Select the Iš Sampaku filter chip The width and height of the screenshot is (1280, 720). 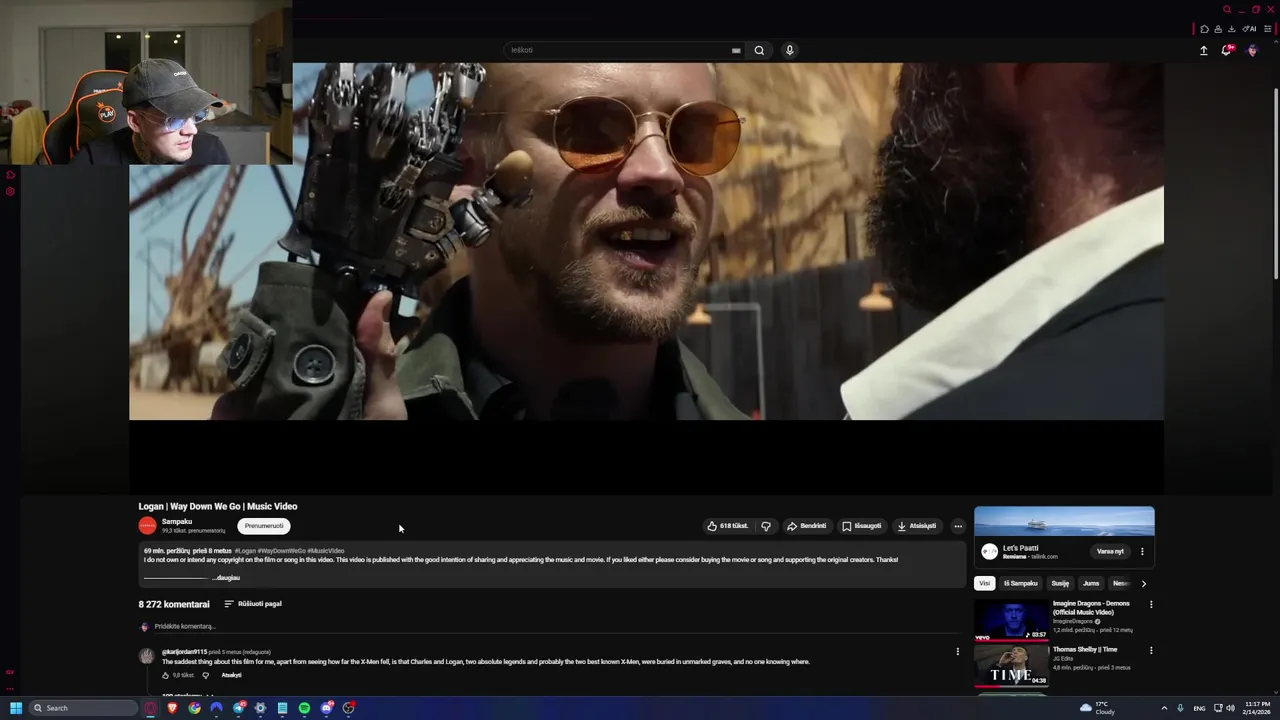point(1021,583)
